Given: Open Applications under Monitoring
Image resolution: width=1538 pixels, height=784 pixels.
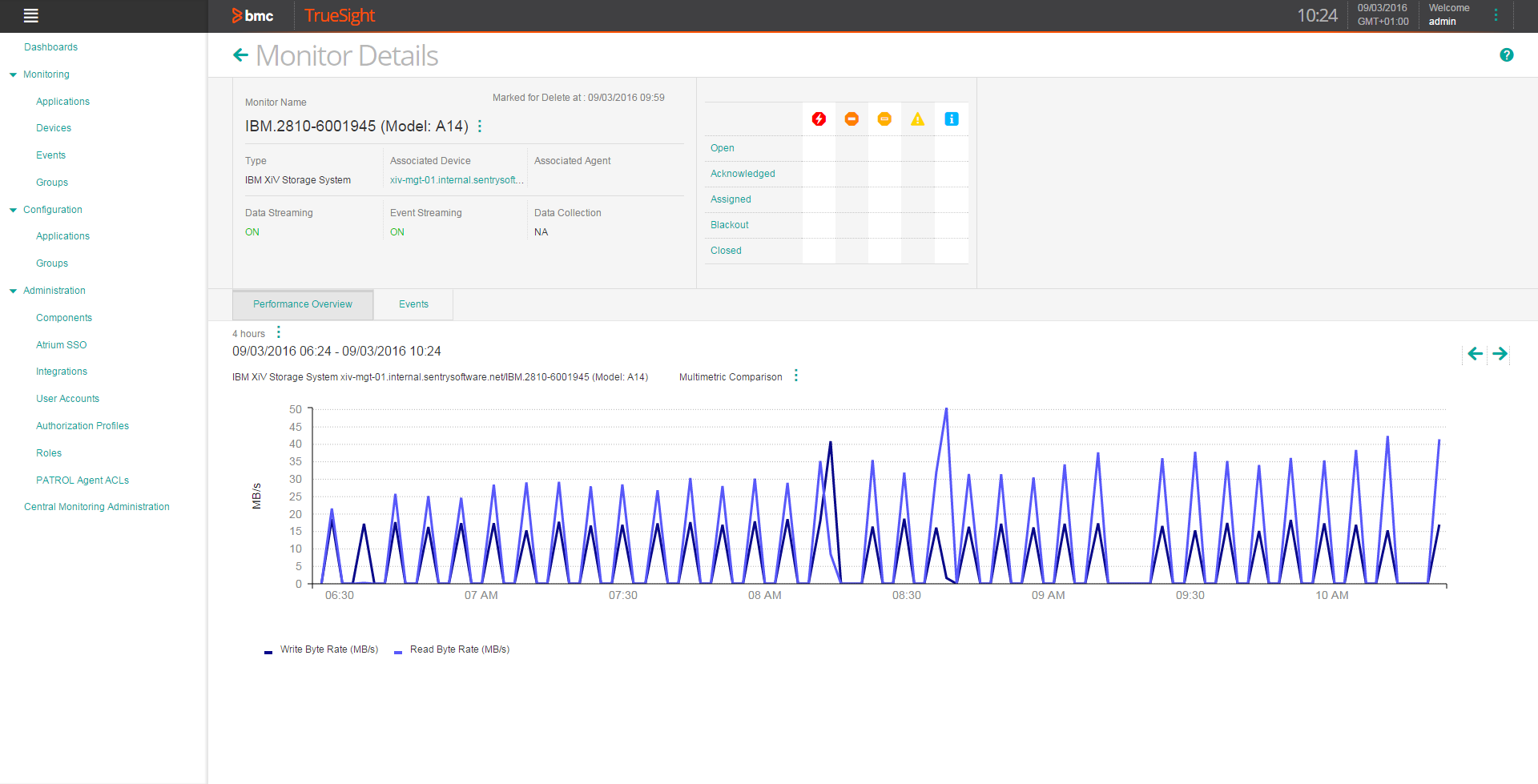Looking at the screenshot, I should pos(62,102).
